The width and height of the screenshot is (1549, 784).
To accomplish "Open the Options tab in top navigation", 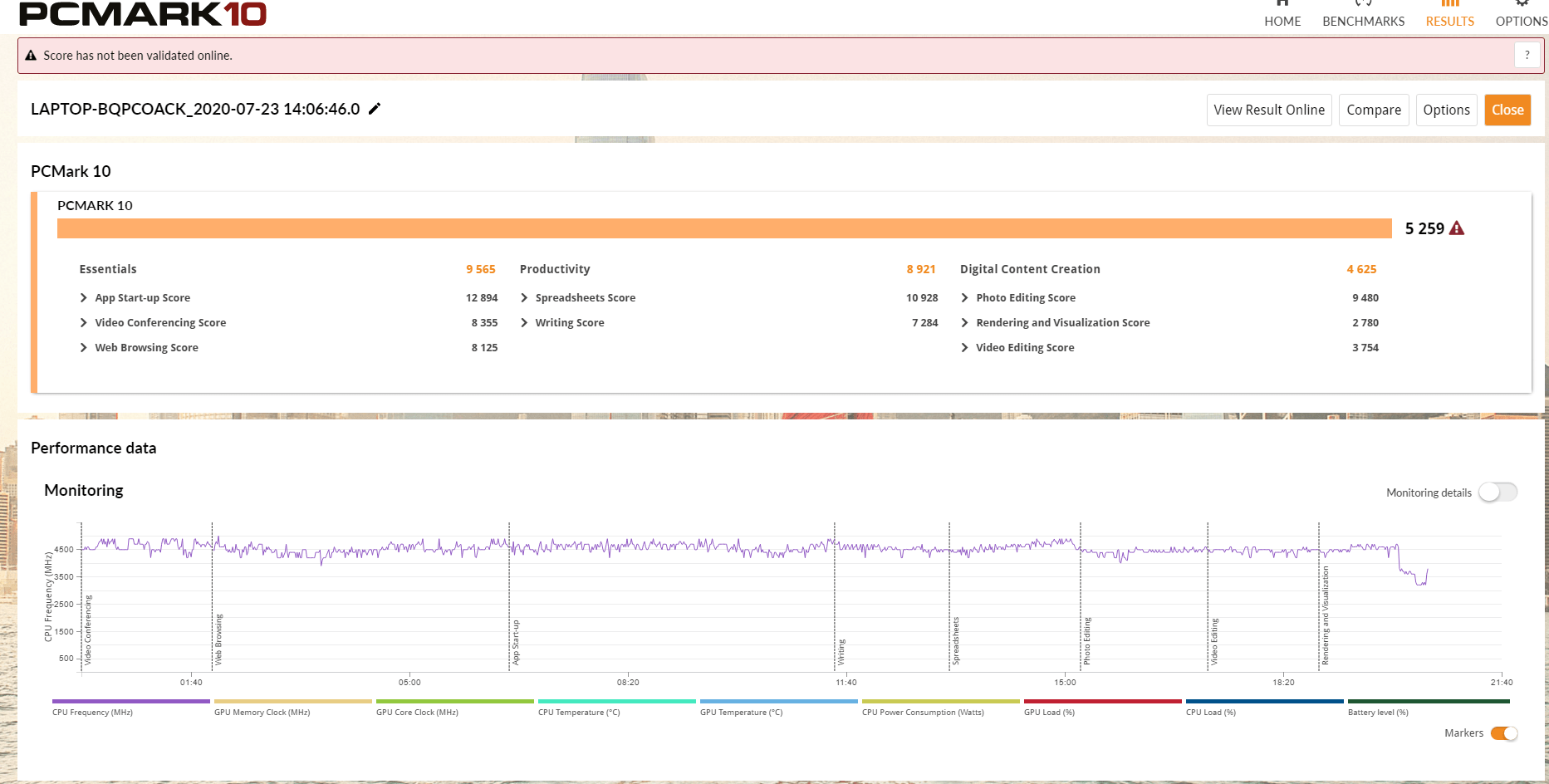I will (1521, 21).
